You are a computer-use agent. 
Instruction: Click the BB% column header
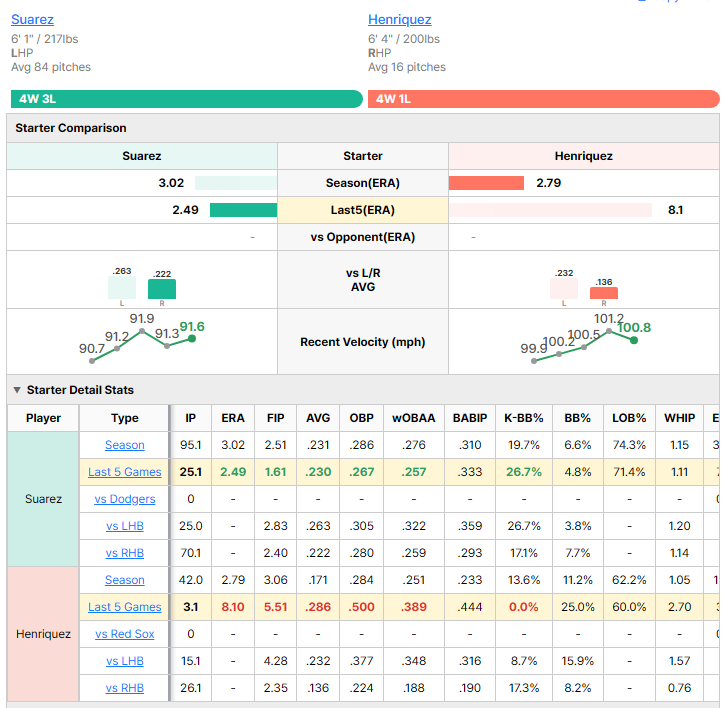point(577,418)
